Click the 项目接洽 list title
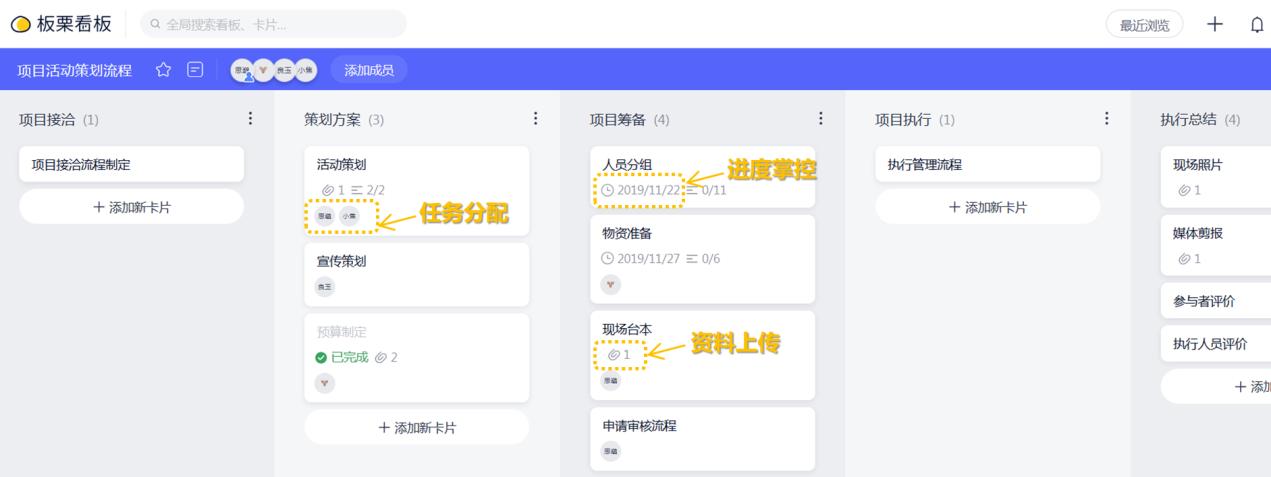This screenshot has height=477, width=1271. pyautogui.click(x=46, y=120)
